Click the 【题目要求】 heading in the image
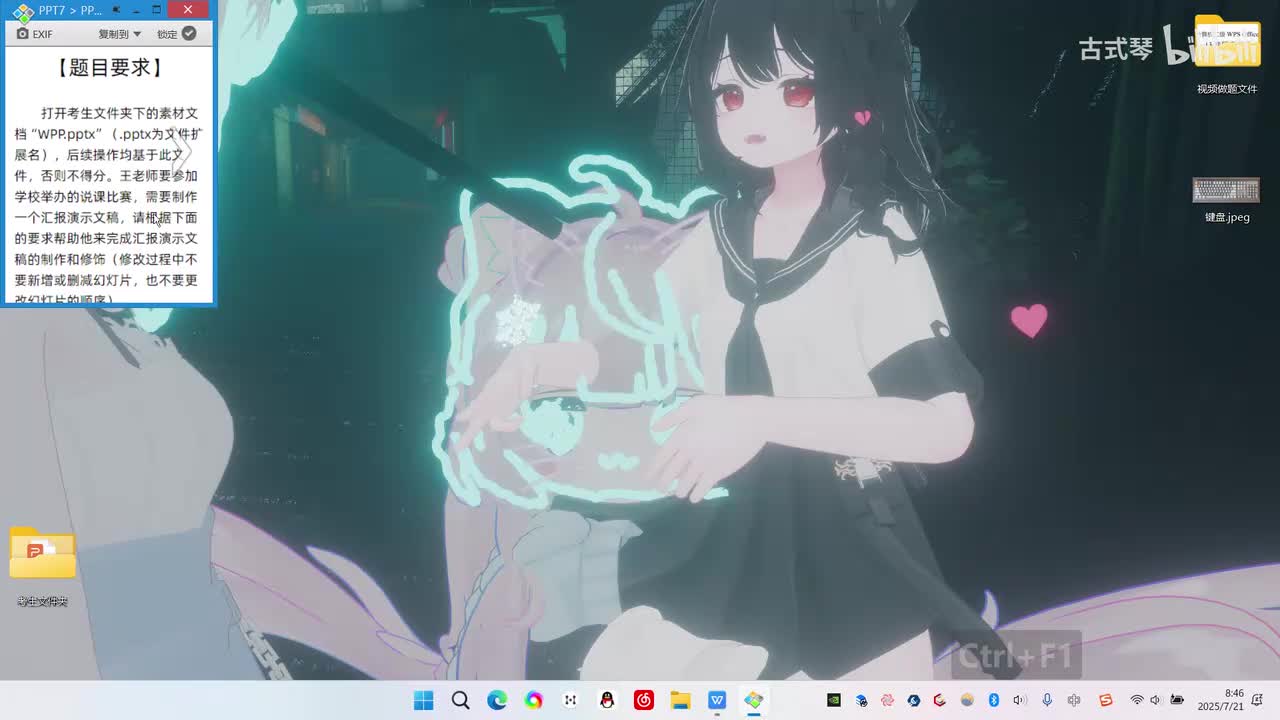This screenshot has width=1280, height=720. click(110, 68)
